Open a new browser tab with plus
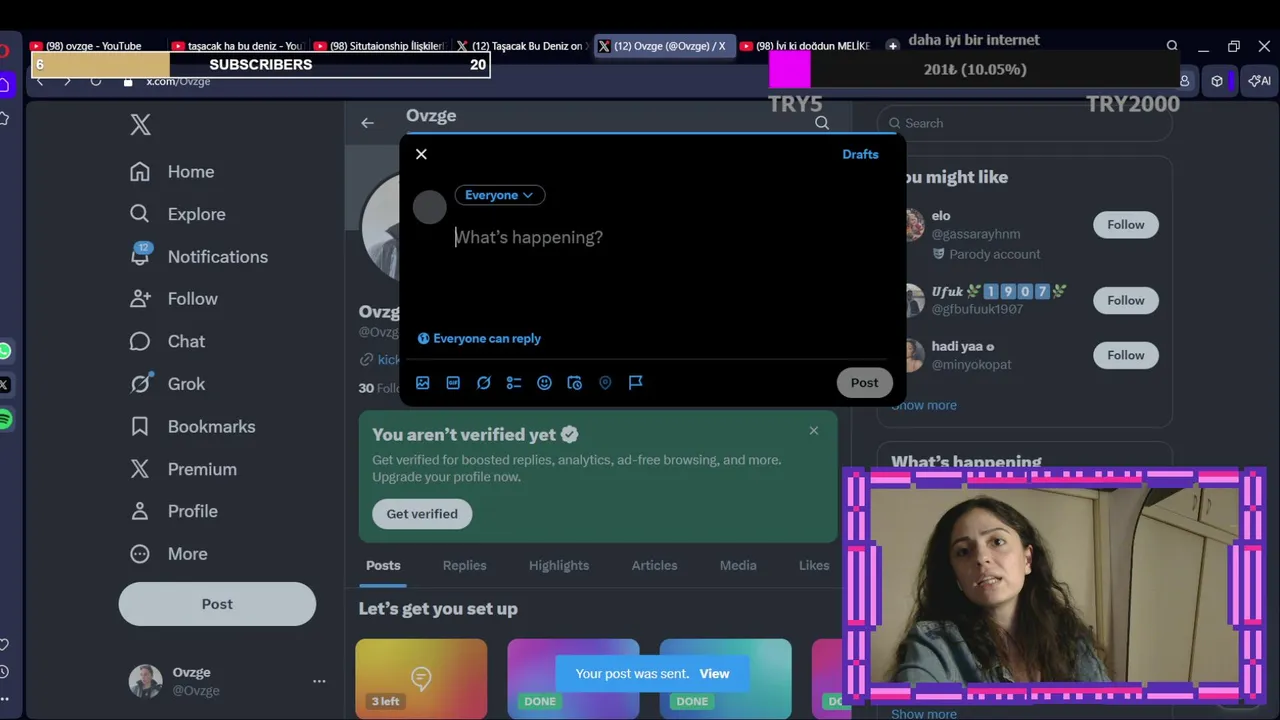 click(x=893, y=46)
